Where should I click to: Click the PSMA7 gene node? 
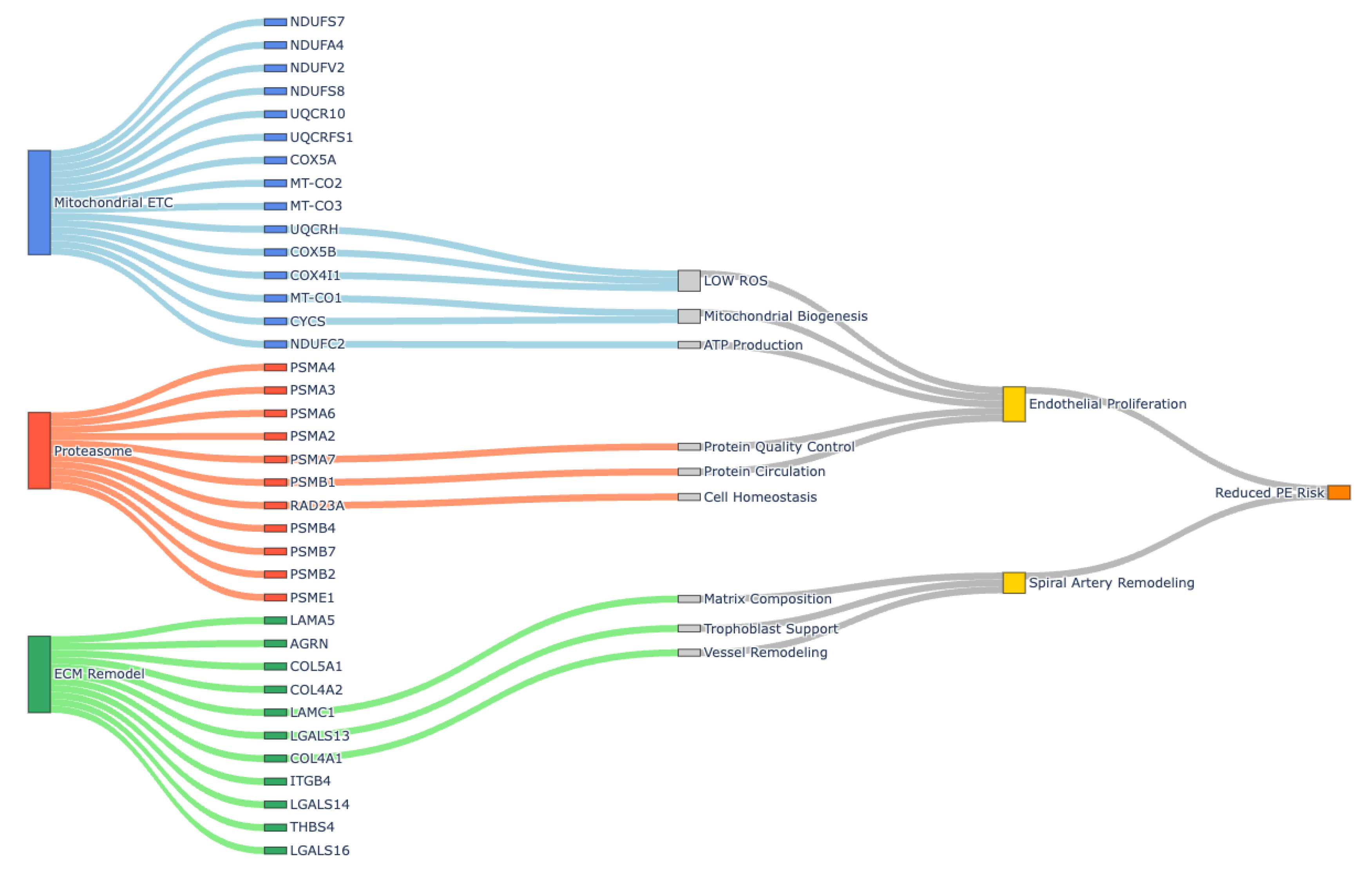click(275, 459)
